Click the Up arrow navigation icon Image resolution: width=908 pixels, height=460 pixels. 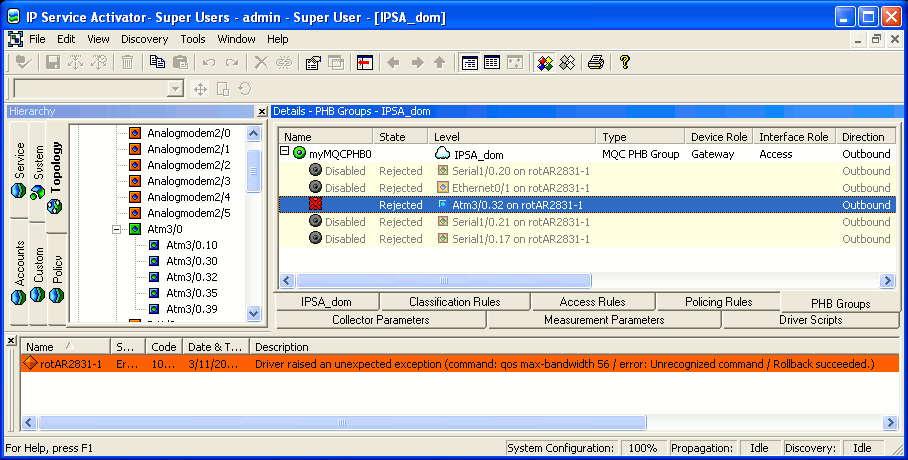point(440,63)
